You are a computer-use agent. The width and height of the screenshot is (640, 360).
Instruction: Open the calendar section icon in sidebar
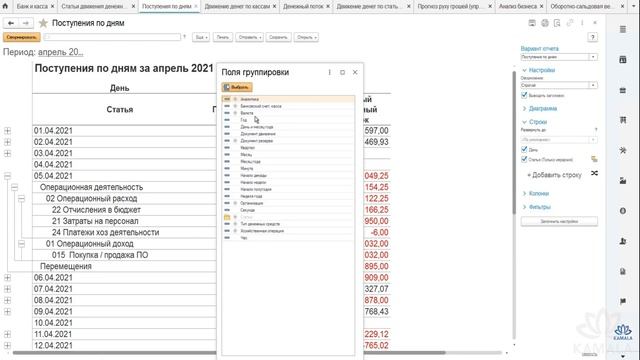tap(622, 60)
